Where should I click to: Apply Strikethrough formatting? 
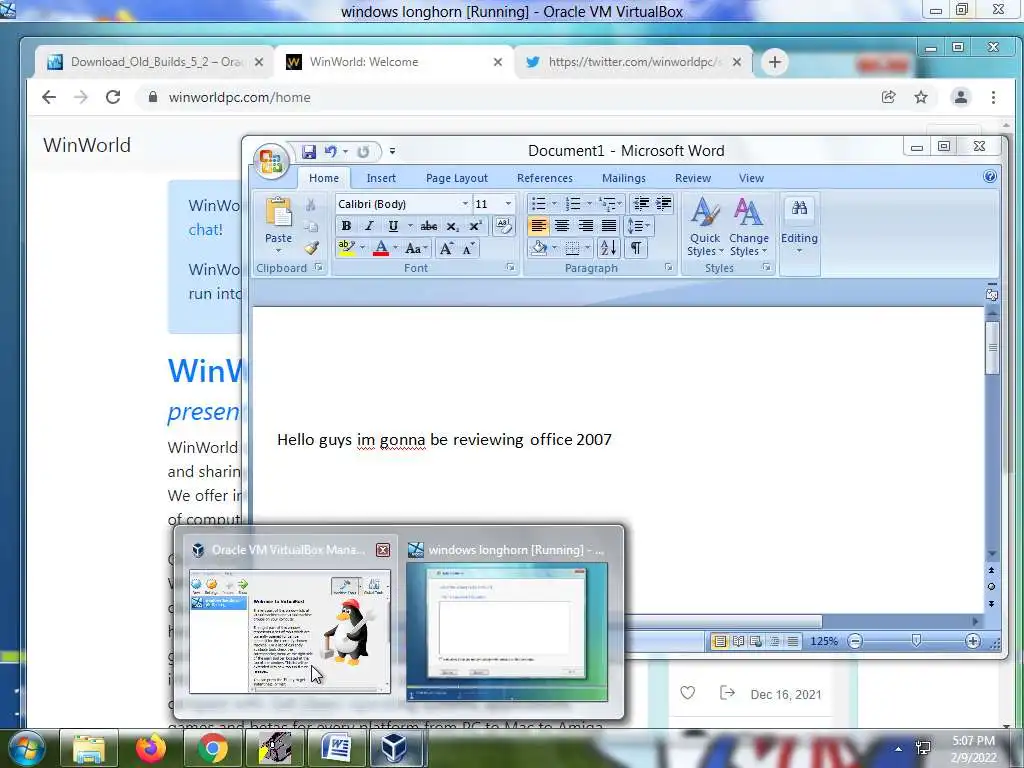[x=428, y=226]
